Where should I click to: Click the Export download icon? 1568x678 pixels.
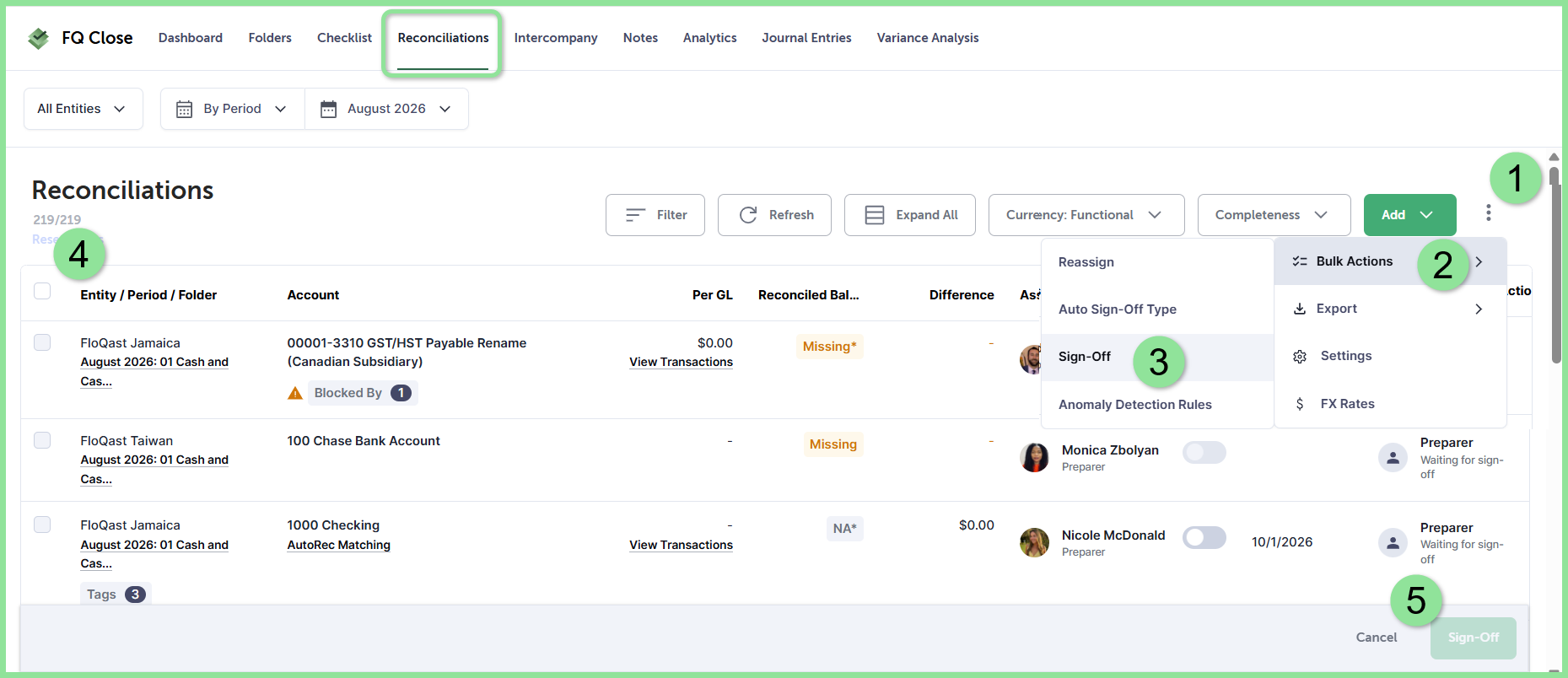click(1300, 309)
